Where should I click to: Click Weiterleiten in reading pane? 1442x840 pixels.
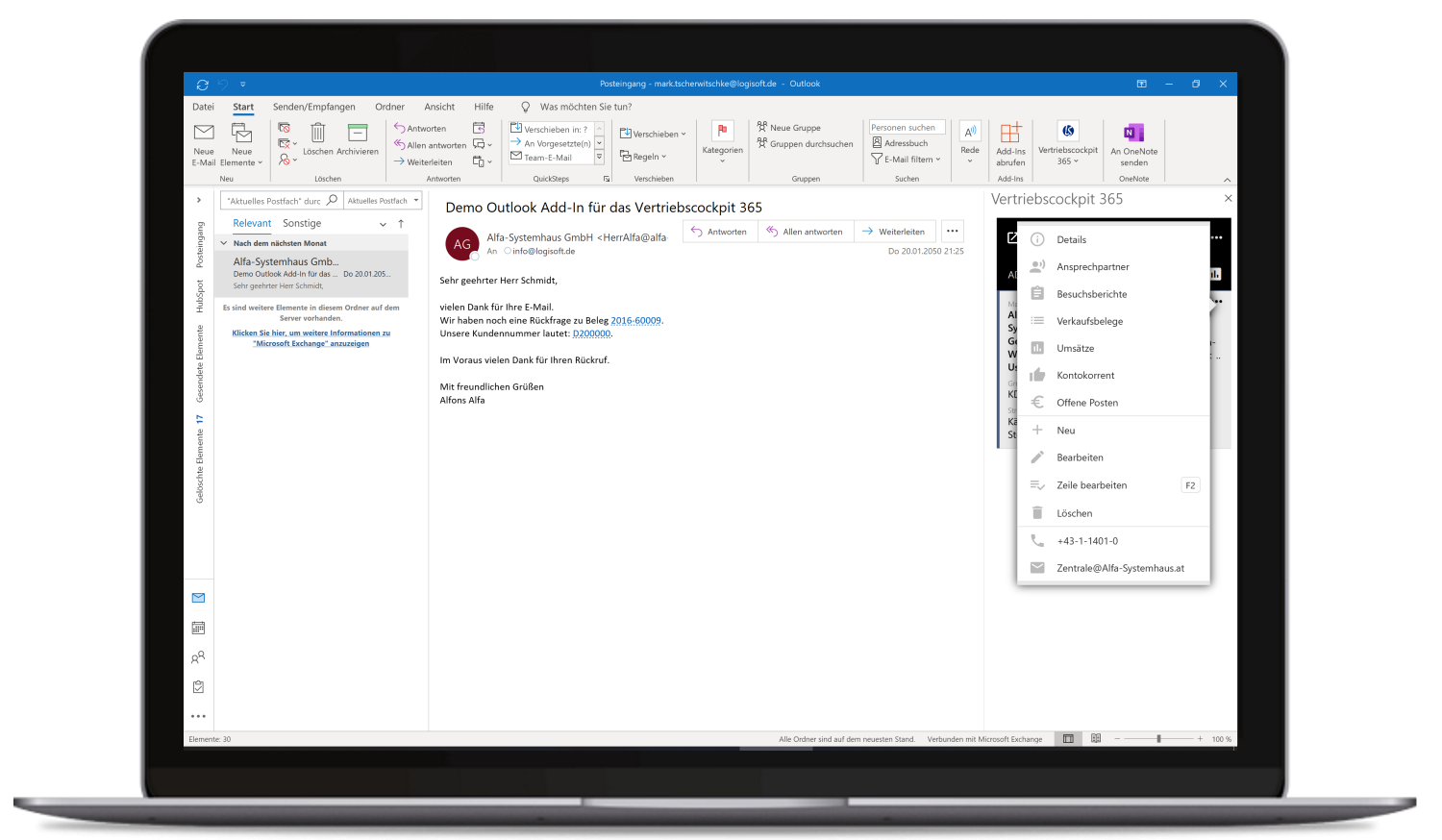[893, 232]
